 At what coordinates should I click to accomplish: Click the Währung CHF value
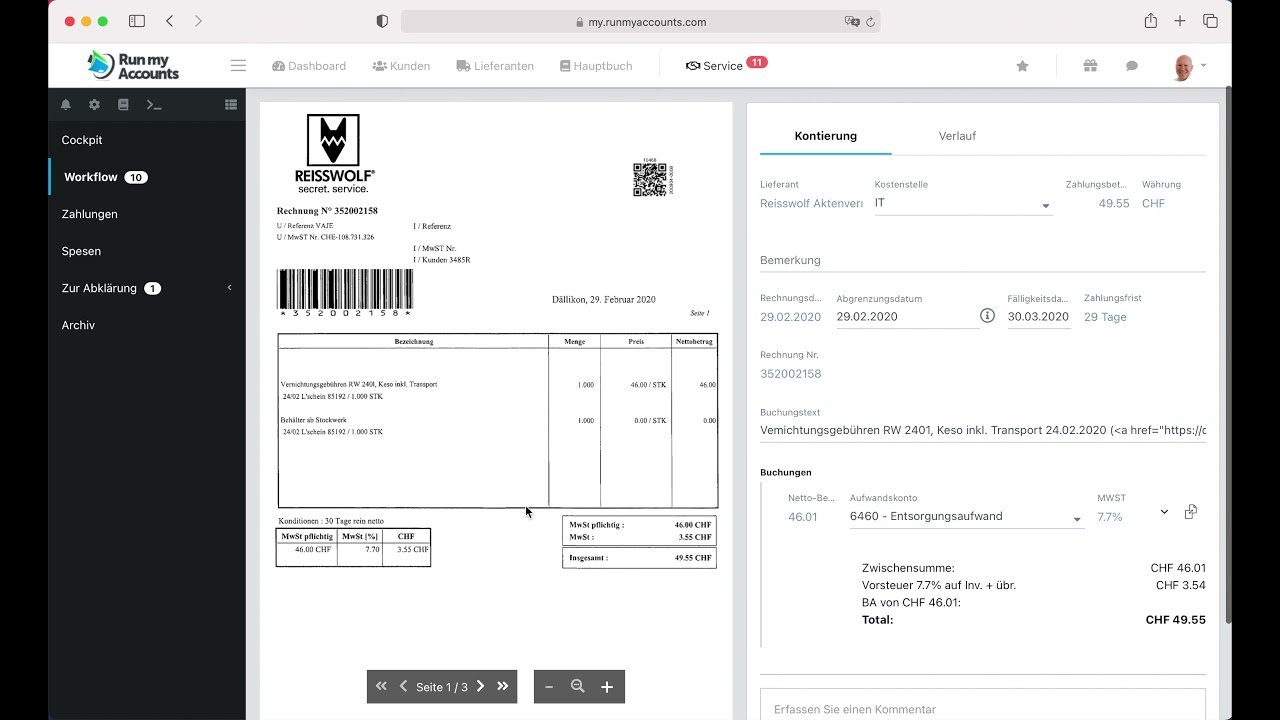click(1153, 203)
